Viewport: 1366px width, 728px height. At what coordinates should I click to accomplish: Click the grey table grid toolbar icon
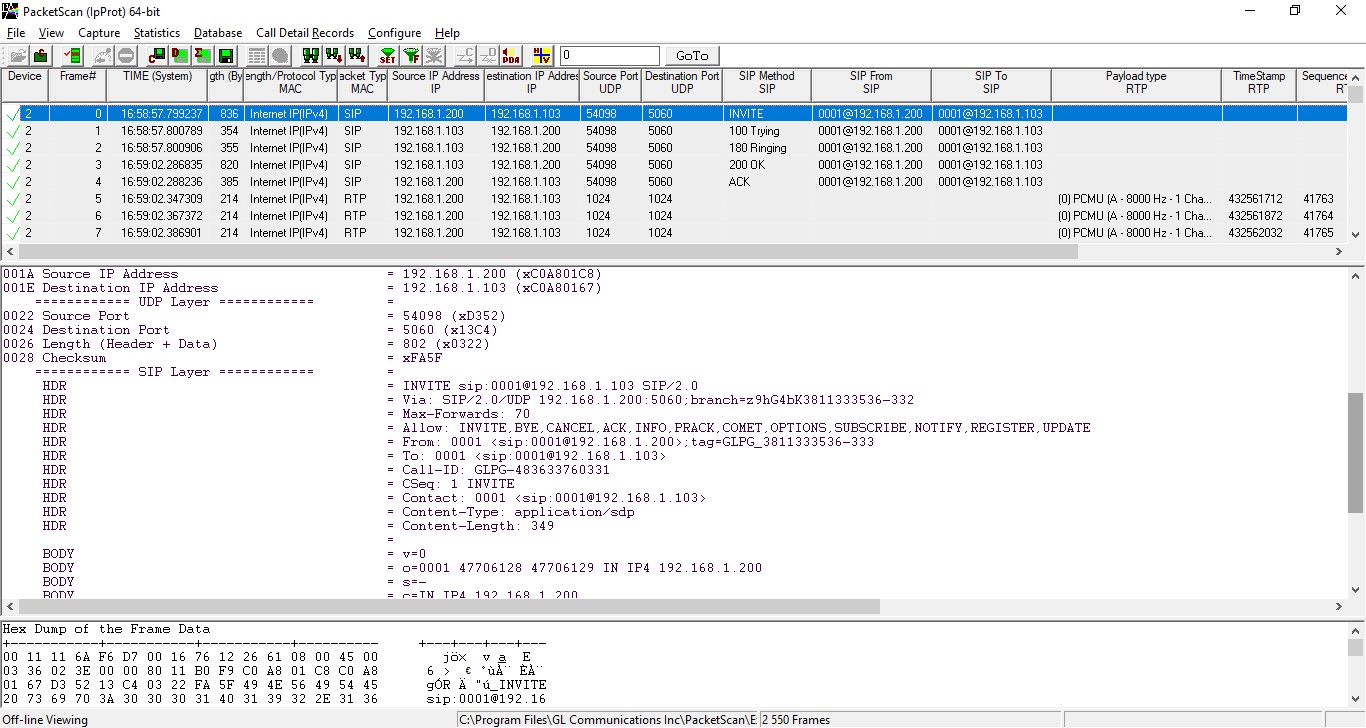point(257,56)
